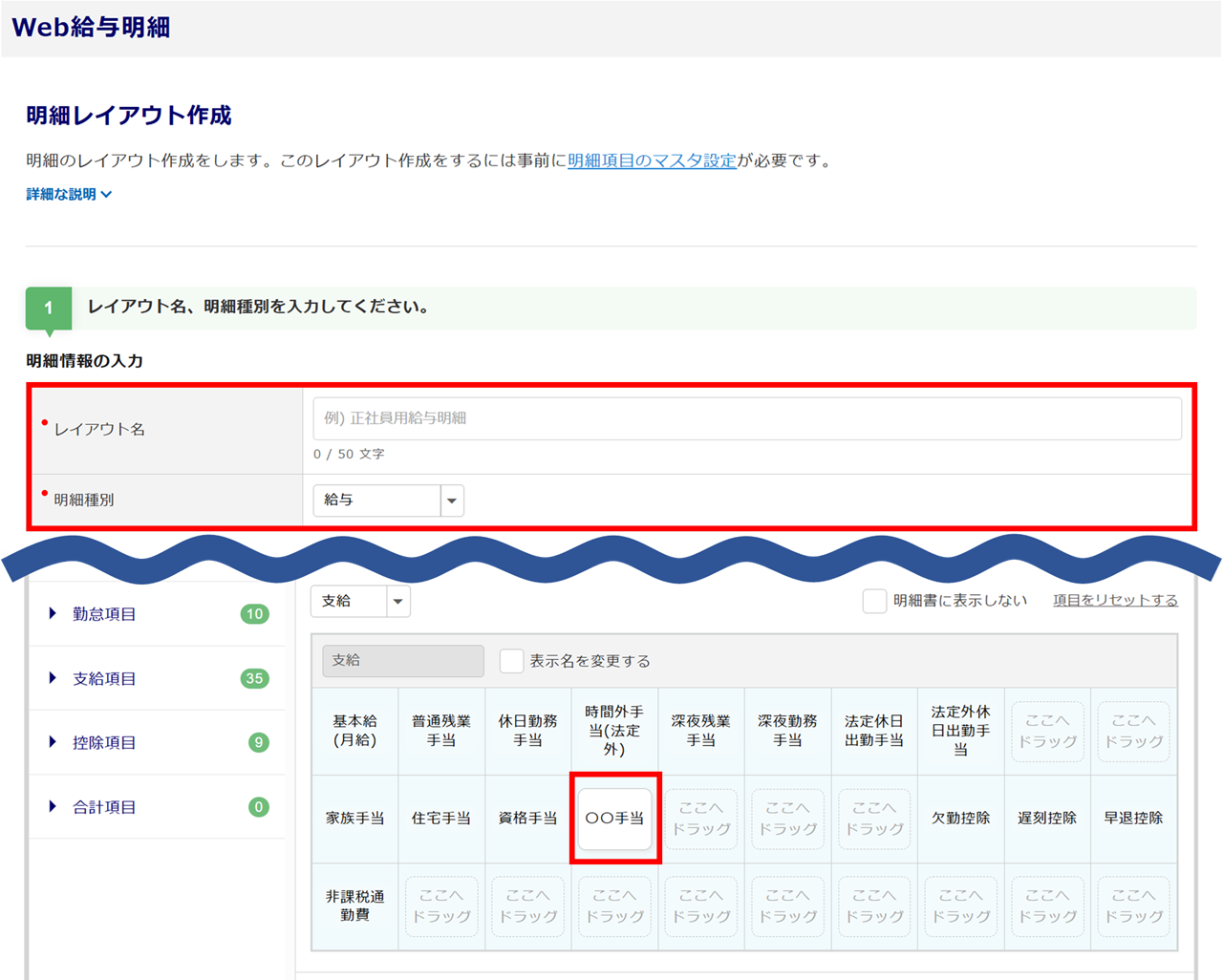
Task: Select the ○○手当 item cell
Action: (x=614, y=819)
